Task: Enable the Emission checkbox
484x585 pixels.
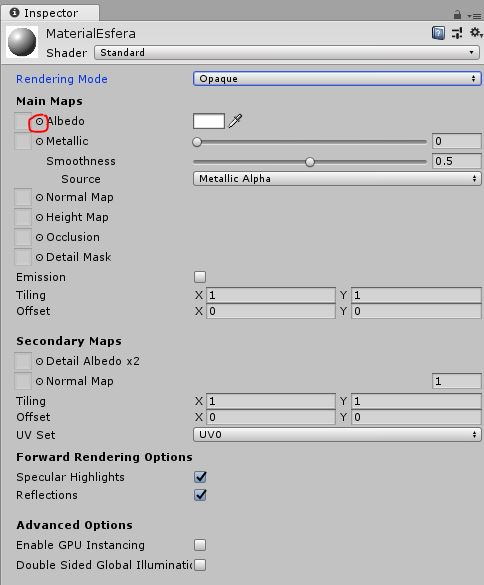Action: click(200, 277)
